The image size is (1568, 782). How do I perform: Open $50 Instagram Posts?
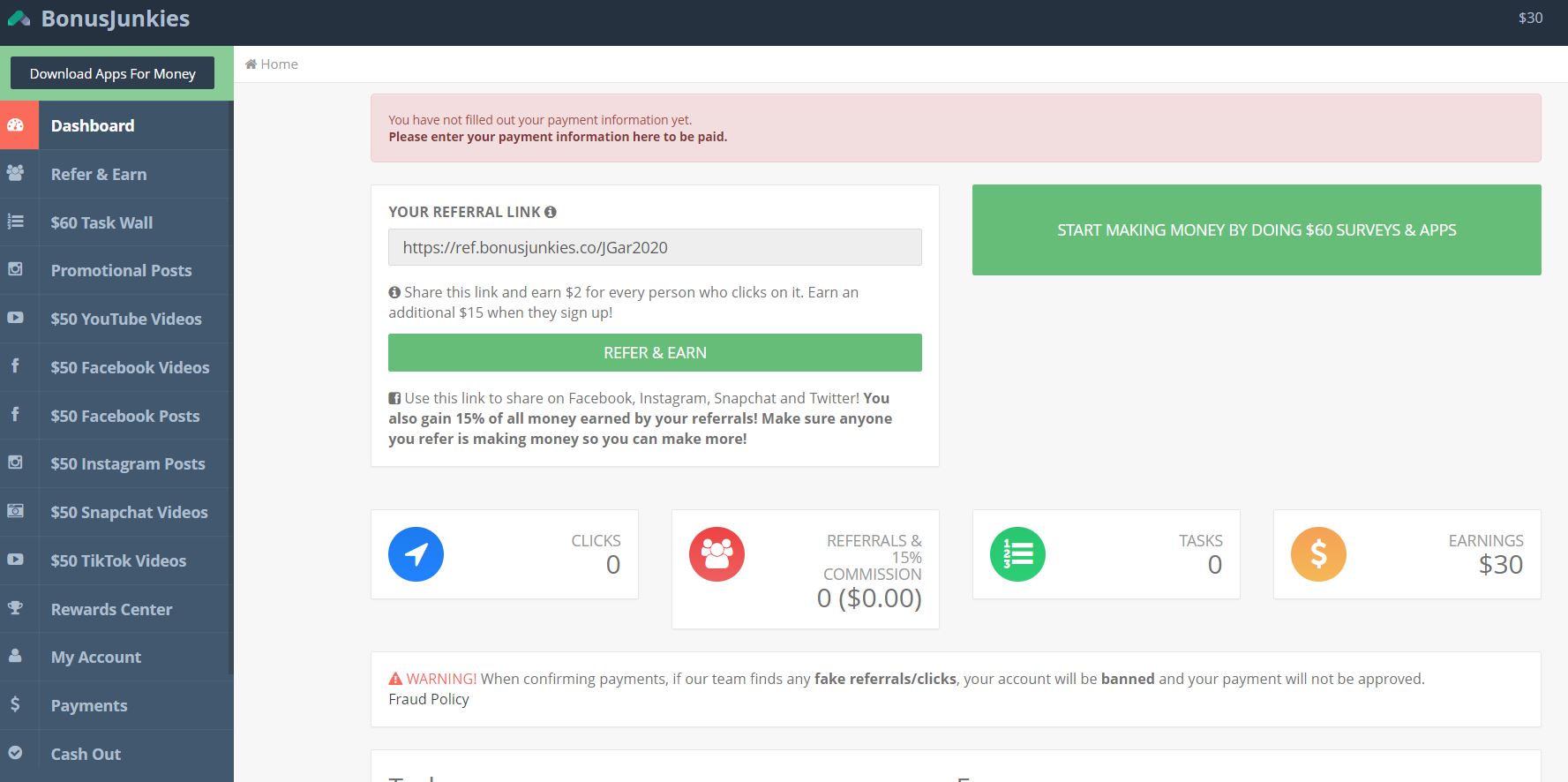coord(116,463)
